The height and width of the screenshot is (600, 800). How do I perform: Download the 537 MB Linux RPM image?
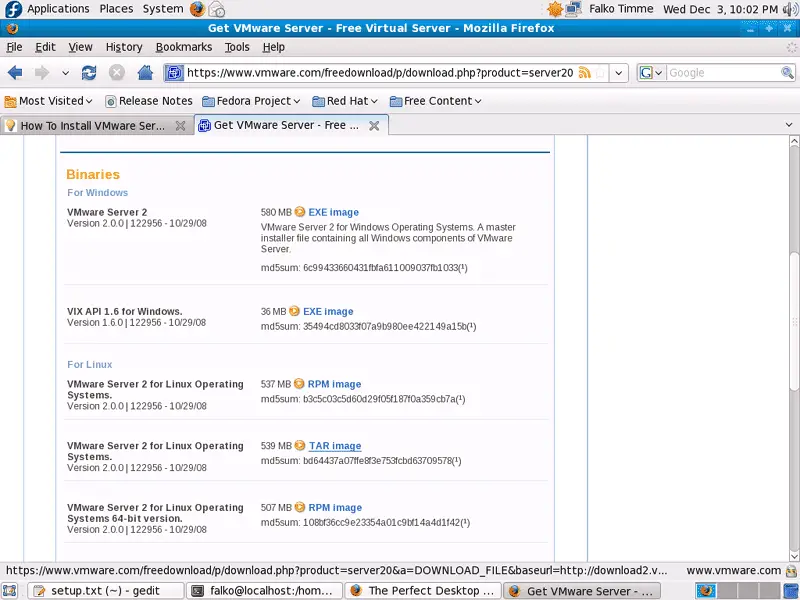(x=334, y=384)
